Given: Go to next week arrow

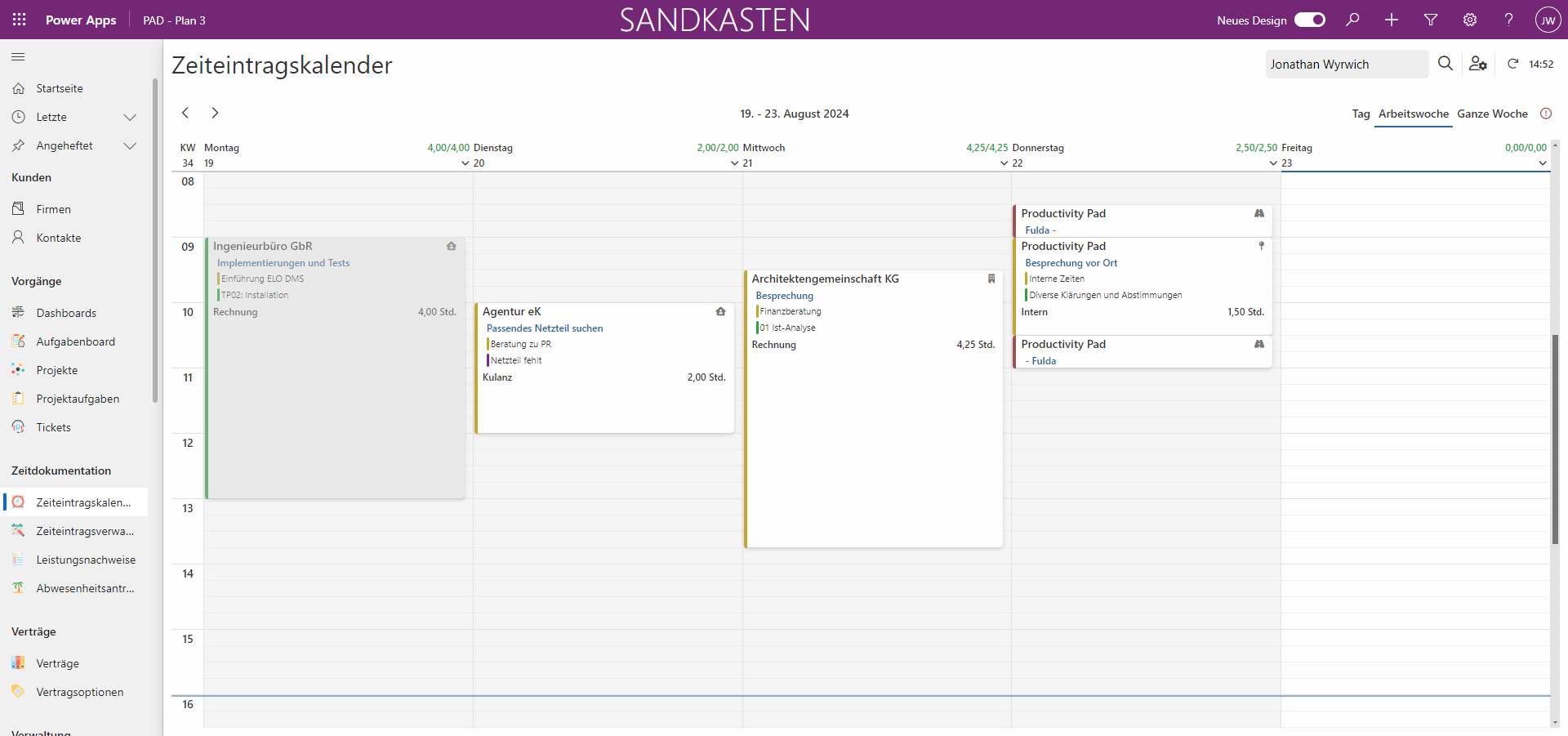Looking at the screenshot, I should tap(215, 113).
